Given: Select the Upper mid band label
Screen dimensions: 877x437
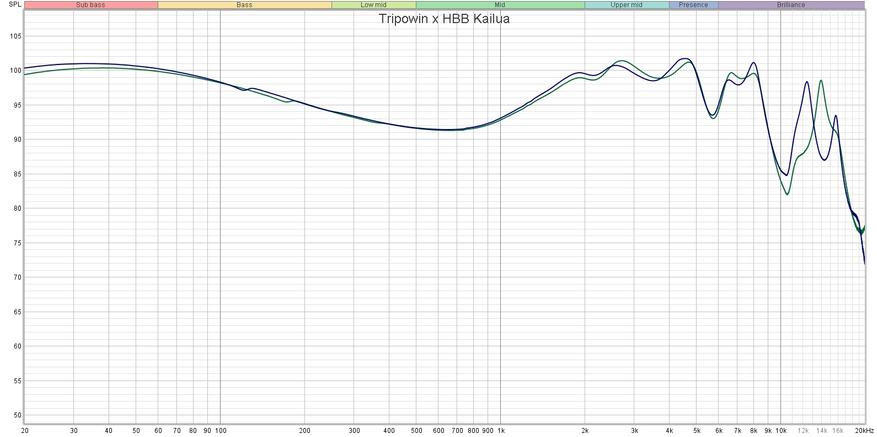Looking at the screenshot, I should [626, 5].
